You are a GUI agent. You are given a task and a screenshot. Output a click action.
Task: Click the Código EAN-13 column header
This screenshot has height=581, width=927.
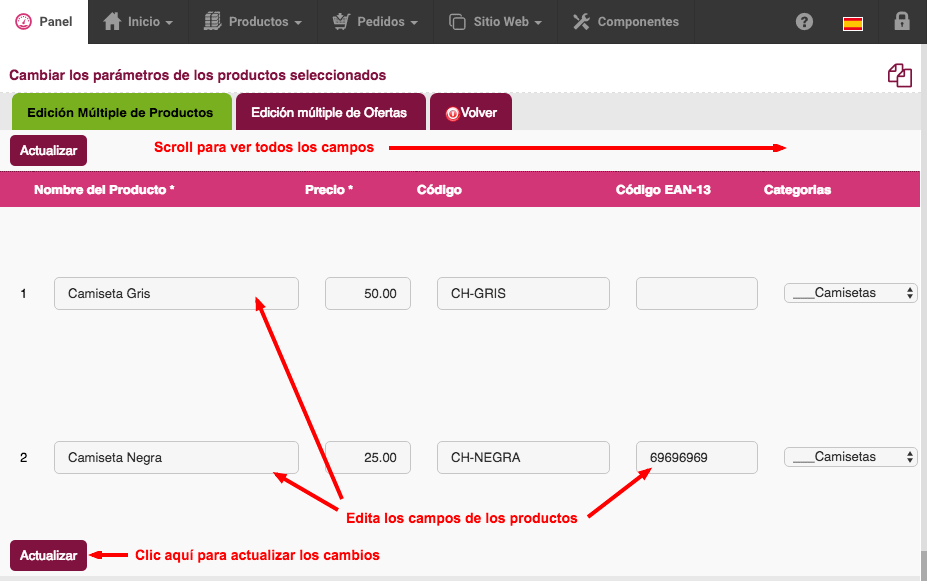coord(663,190)
